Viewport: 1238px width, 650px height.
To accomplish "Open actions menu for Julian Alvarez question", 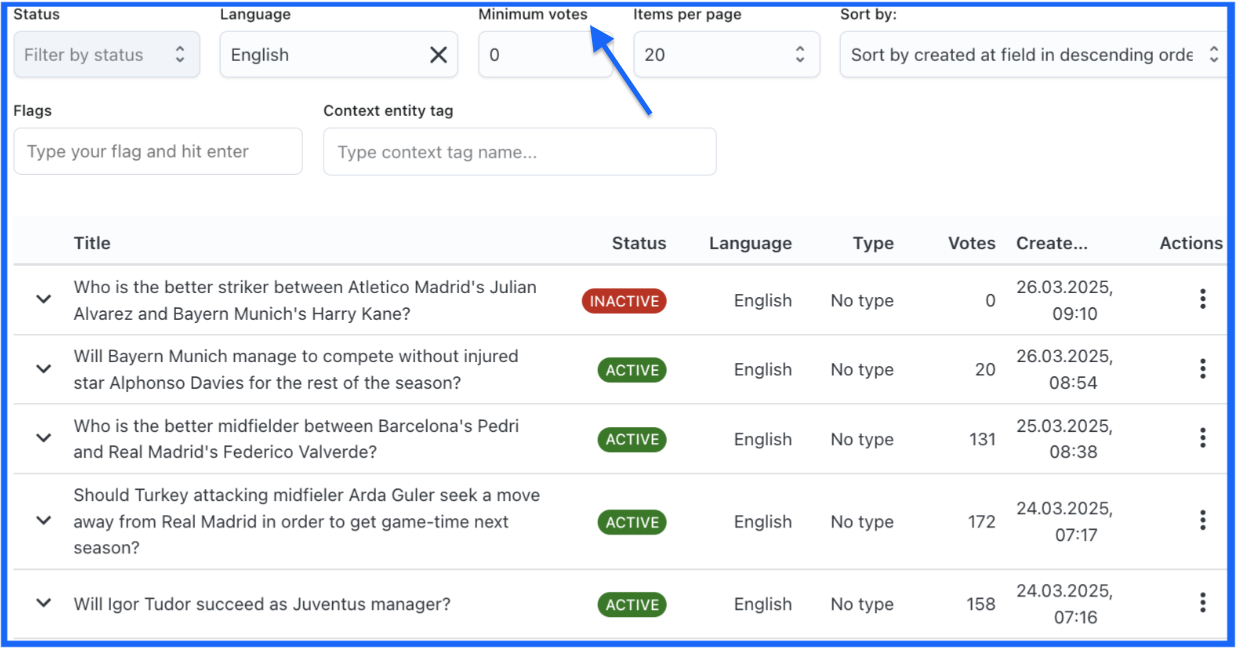I will coord(1202,299).
